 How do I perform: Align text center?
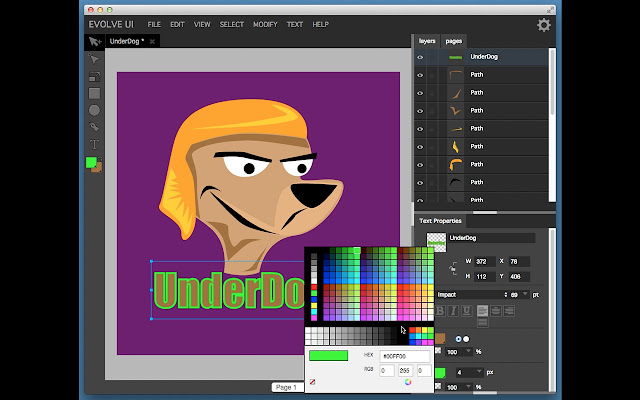(x=496, y=311)
